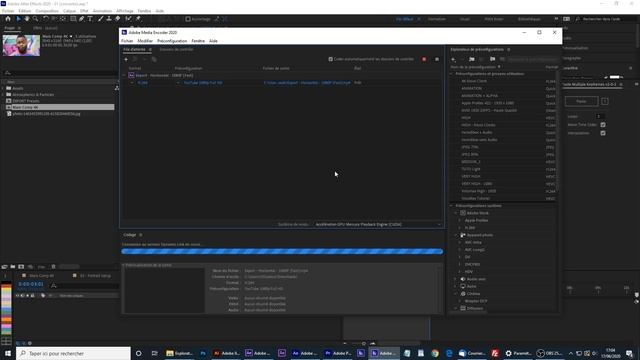Toggle the Accrochage snapping checkbox in After Effects
The height and width of the screenshot is (360, 640).
(x=188, y=19)
